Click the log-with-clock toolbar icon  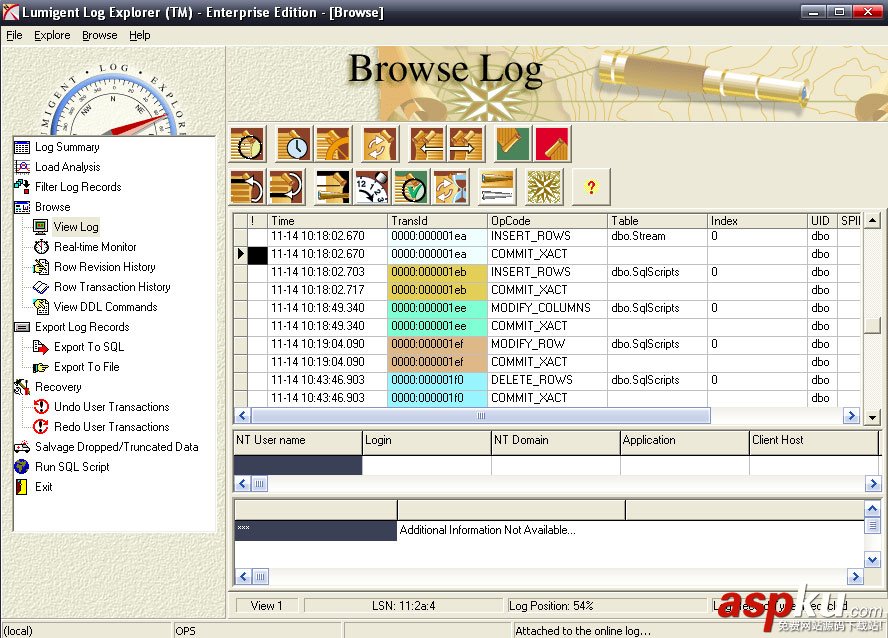click(x=294, y=144)
